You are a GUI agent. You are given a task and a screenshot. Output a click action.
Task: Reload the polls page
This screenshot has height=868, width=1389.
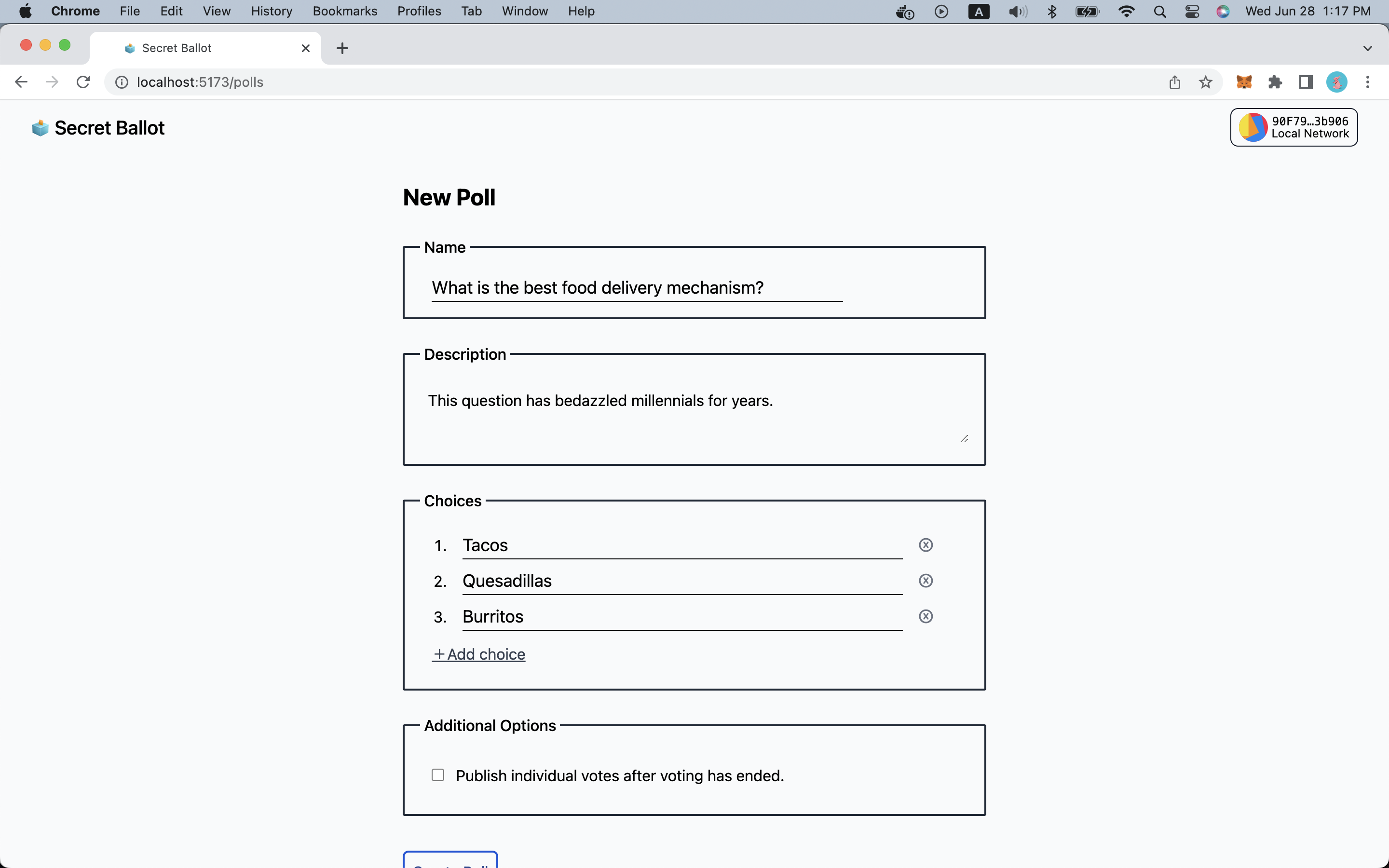click(82, 81)
